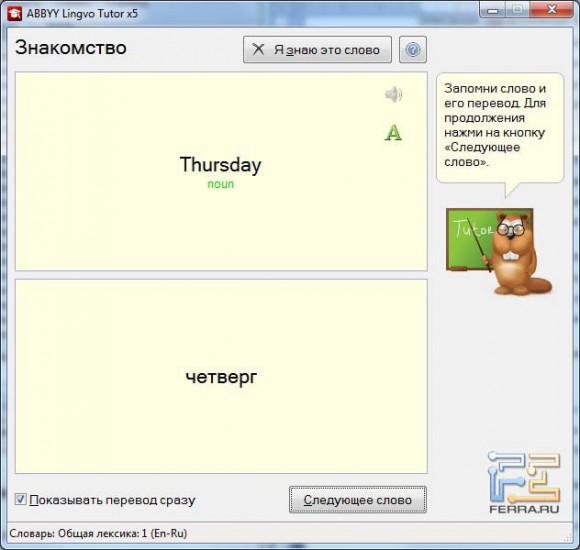
Task: Go to 'Следующее слово'
Action: (358, 500)
